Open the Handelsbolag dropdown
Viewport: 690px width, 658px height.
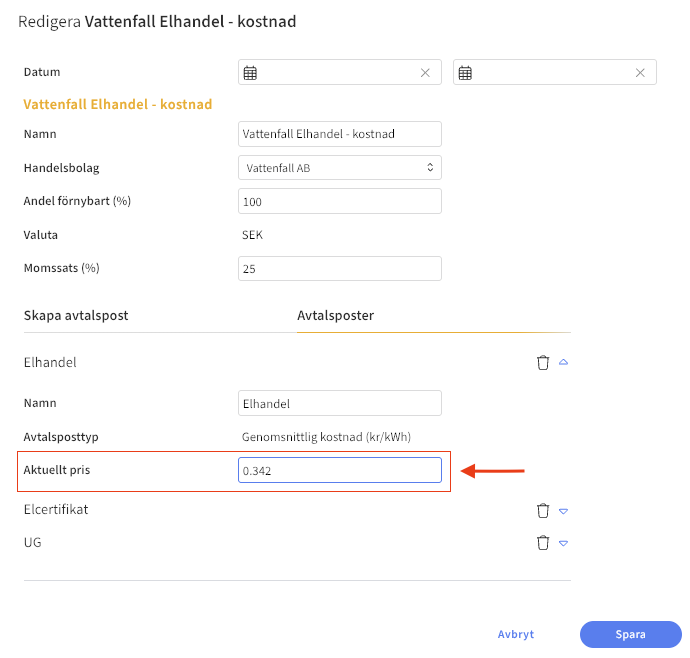click(340, 168)
